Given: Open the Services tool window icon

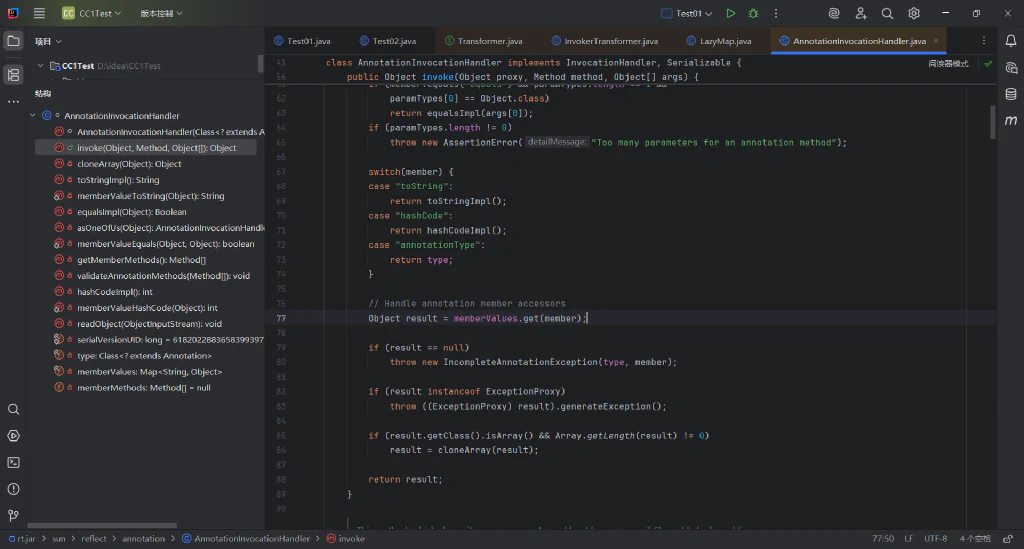Looking at the screenshot, I should click(x=13, y=436).
